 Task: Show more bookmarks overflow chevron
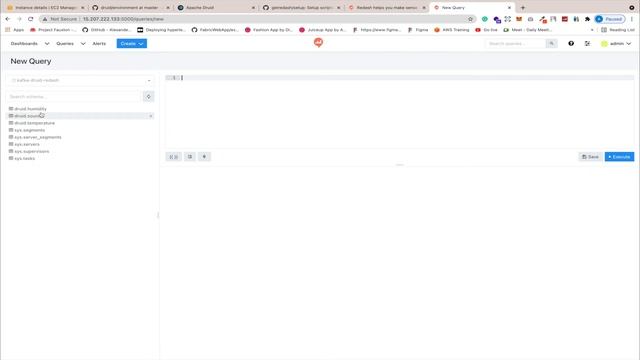tap(592, 30)
